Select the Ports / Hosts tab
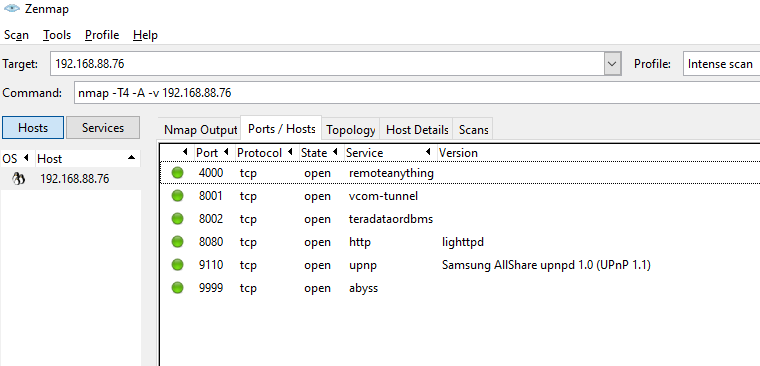Screen dimensions: 760x366 (x=282, y=129)
